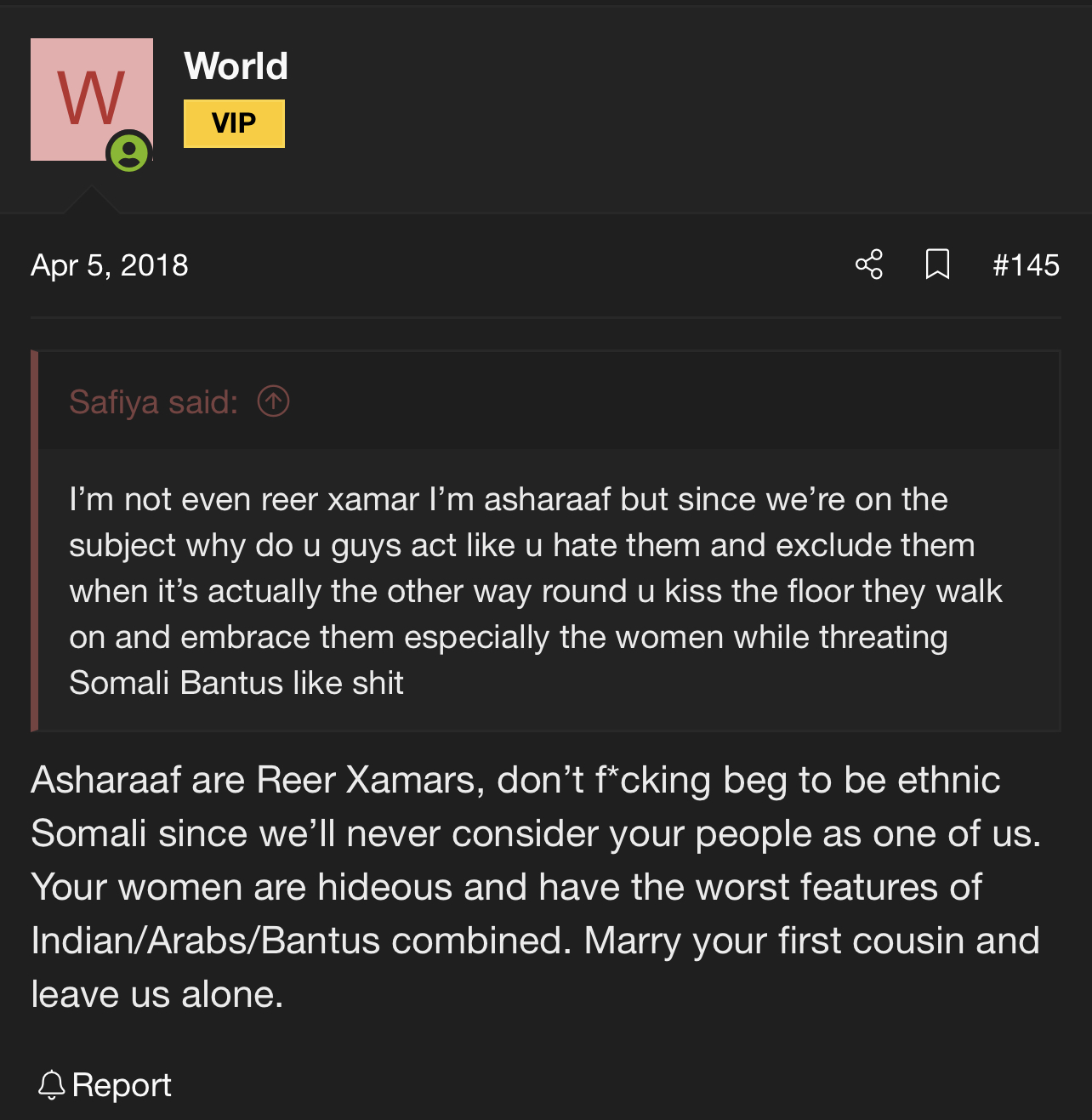Click the bell icon next to Report
The height and width of the screenshot is (1120, 1092).
point(51,1085)
